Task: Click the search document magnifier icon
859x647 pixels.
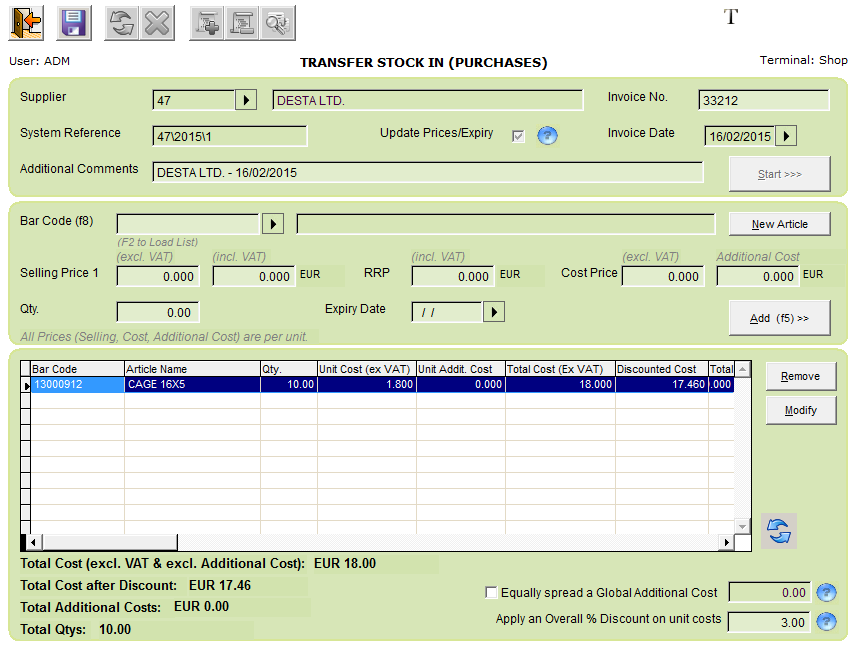Action: [277, 22]
